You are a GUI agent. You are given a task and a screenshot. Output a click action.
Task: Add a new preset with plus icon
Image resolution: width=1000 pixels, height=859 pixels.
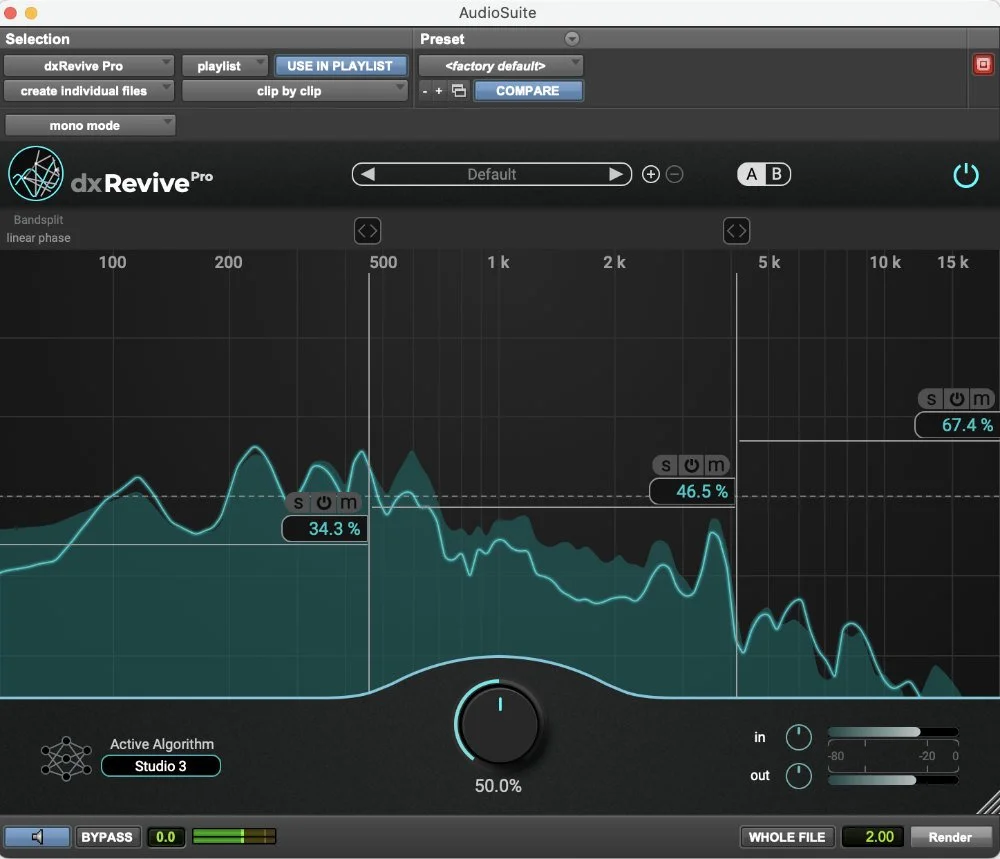pyautogui.click(x=651, y=174)
